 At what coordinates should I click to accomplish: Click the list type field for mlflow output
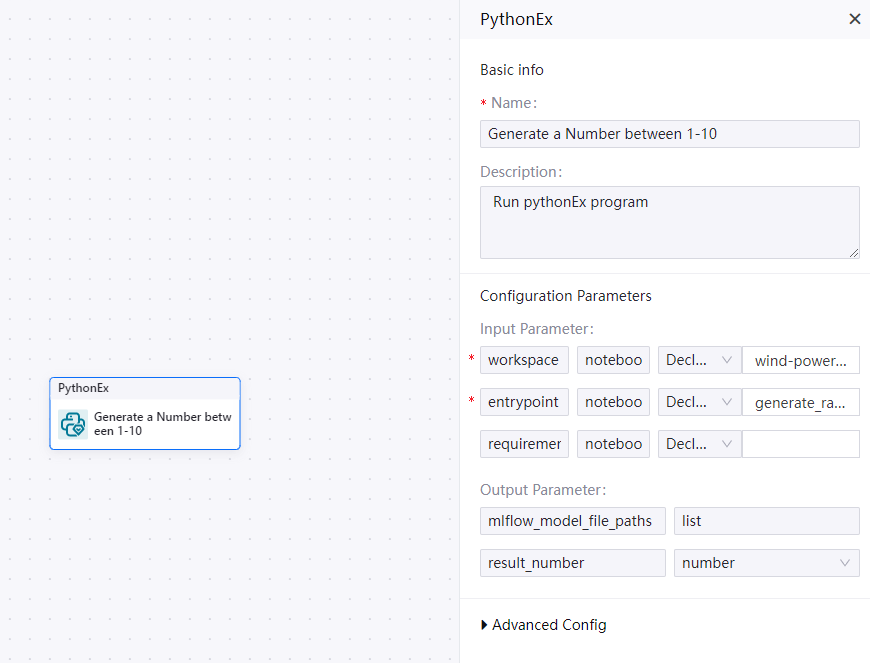click(x=766, y=521)
